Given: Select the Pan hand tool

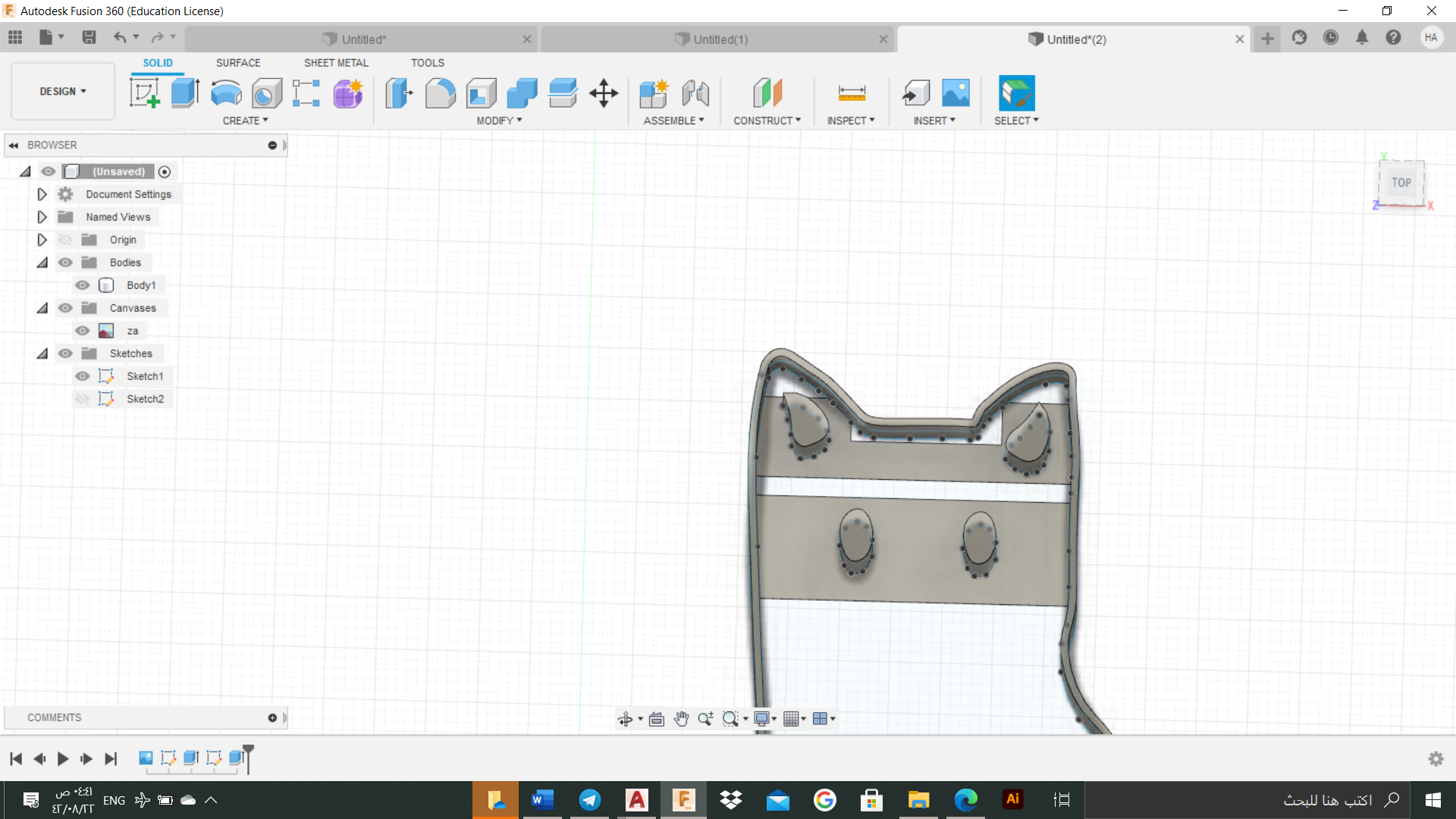Looking at the screenshot, I should coord(681,719).
